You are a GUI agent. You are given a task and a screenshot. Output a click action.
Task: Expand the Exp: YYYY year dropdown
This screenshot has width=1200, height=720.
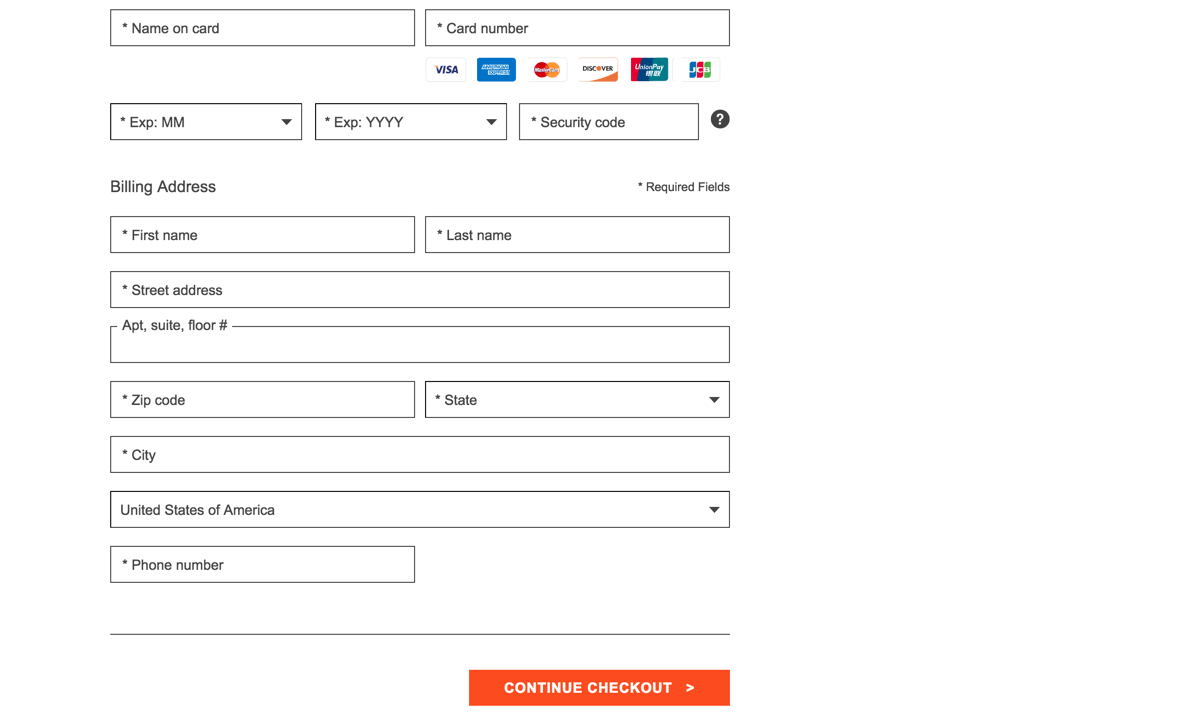pyautogui.click(x=411, y=122)
